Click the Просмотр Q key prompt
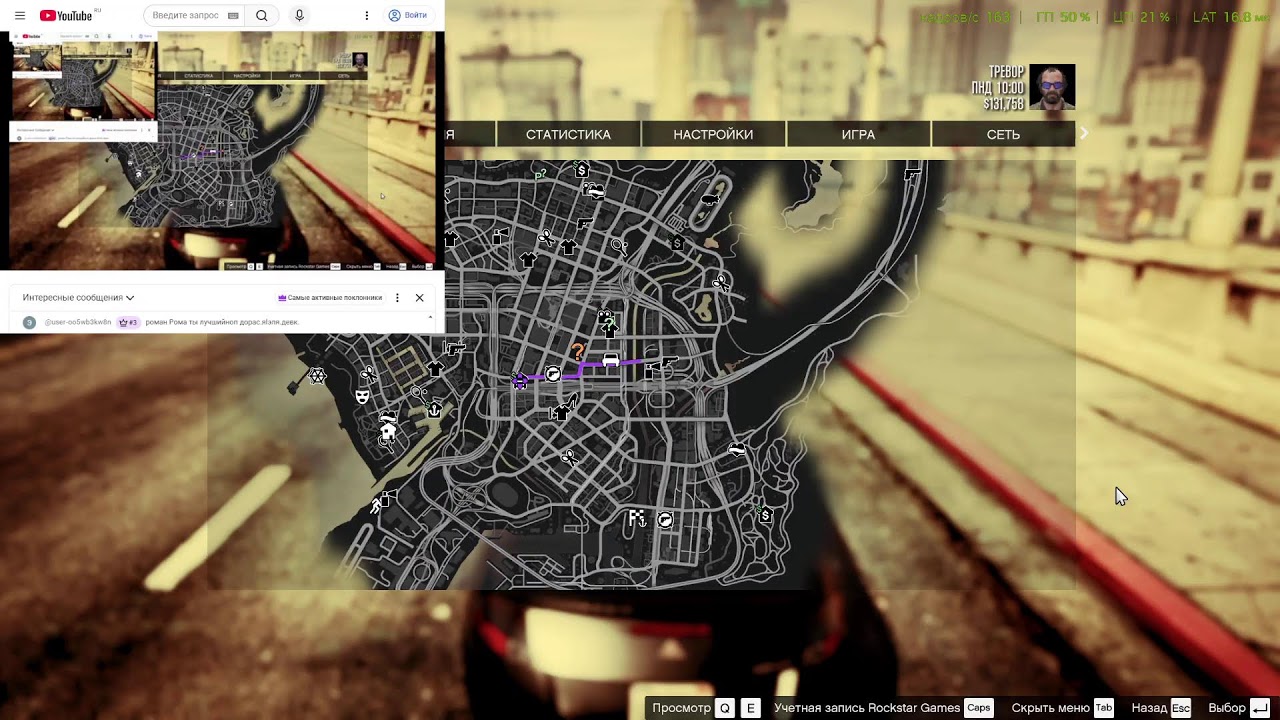Image resolution: width=1280 pixels, height=720 pixels. pos(693,708)
